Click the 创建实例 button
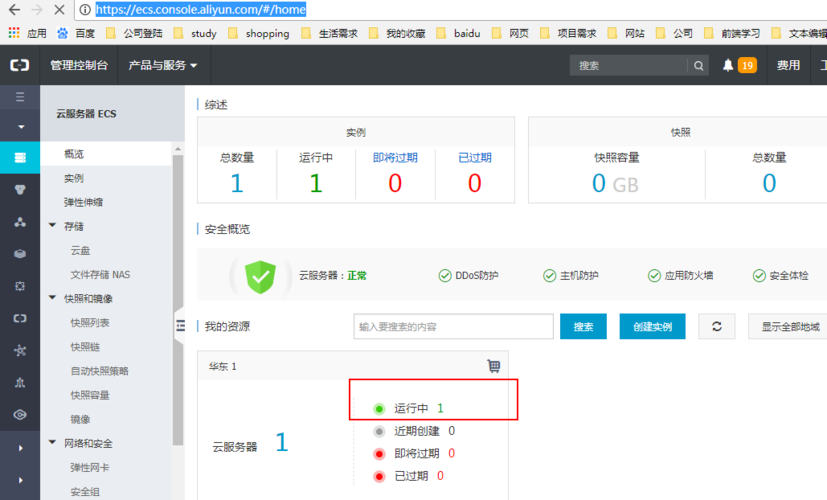Viewport: 827px width, 500px height. pos(652,326)
